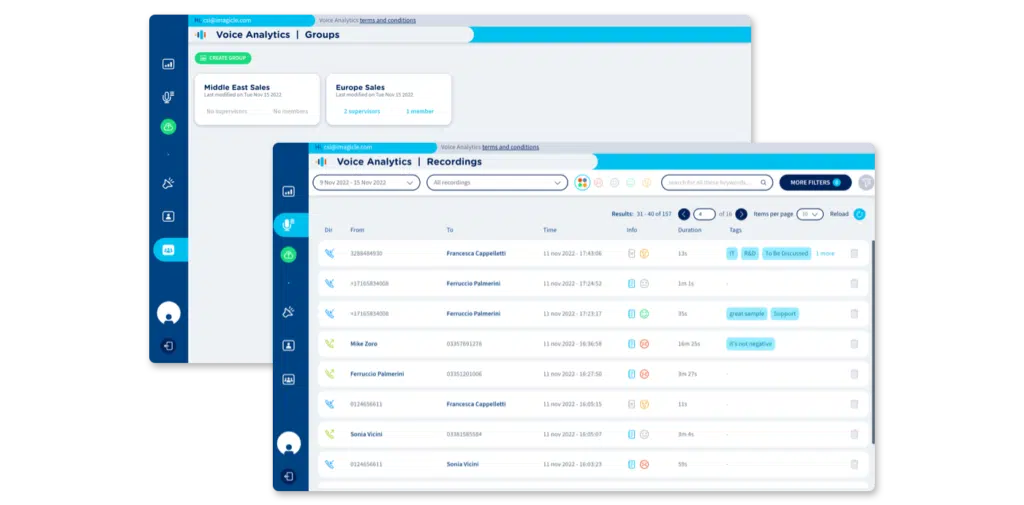Click logout icon in Recordings window sidebar
1024x505 pixels.
[x=288, y=476]
